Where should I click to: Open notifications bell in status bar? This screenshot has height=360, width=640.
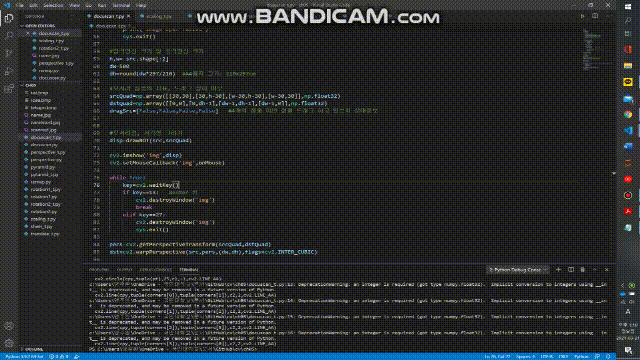608,356
